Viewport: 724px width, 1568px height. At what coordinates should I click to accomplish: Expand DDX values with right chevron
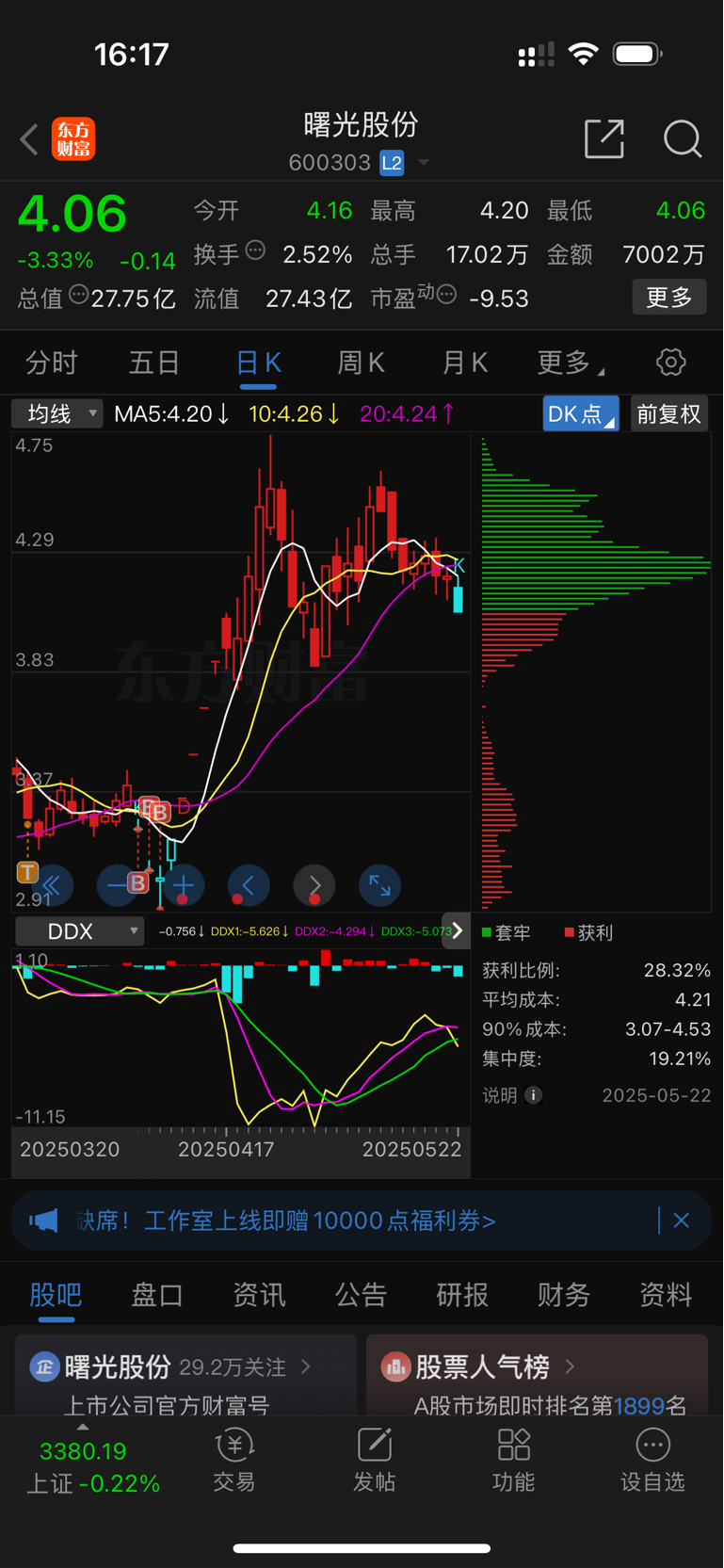coord(457,931)
